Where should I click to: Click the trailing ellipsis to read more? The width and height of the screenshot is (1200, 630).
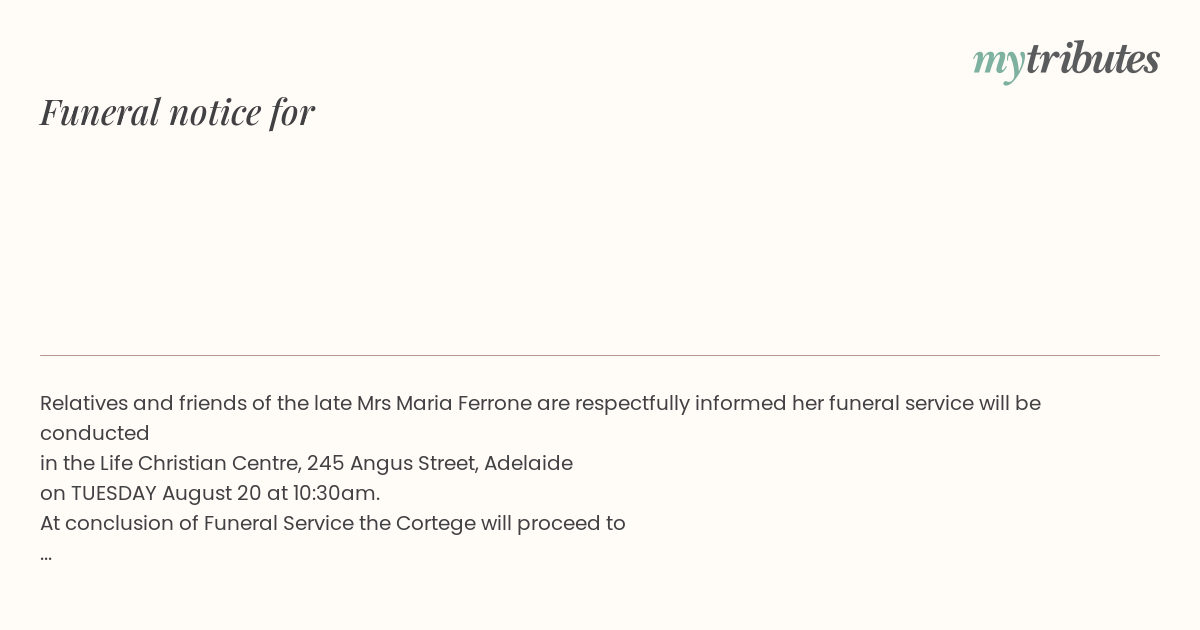tap(46, 554)
